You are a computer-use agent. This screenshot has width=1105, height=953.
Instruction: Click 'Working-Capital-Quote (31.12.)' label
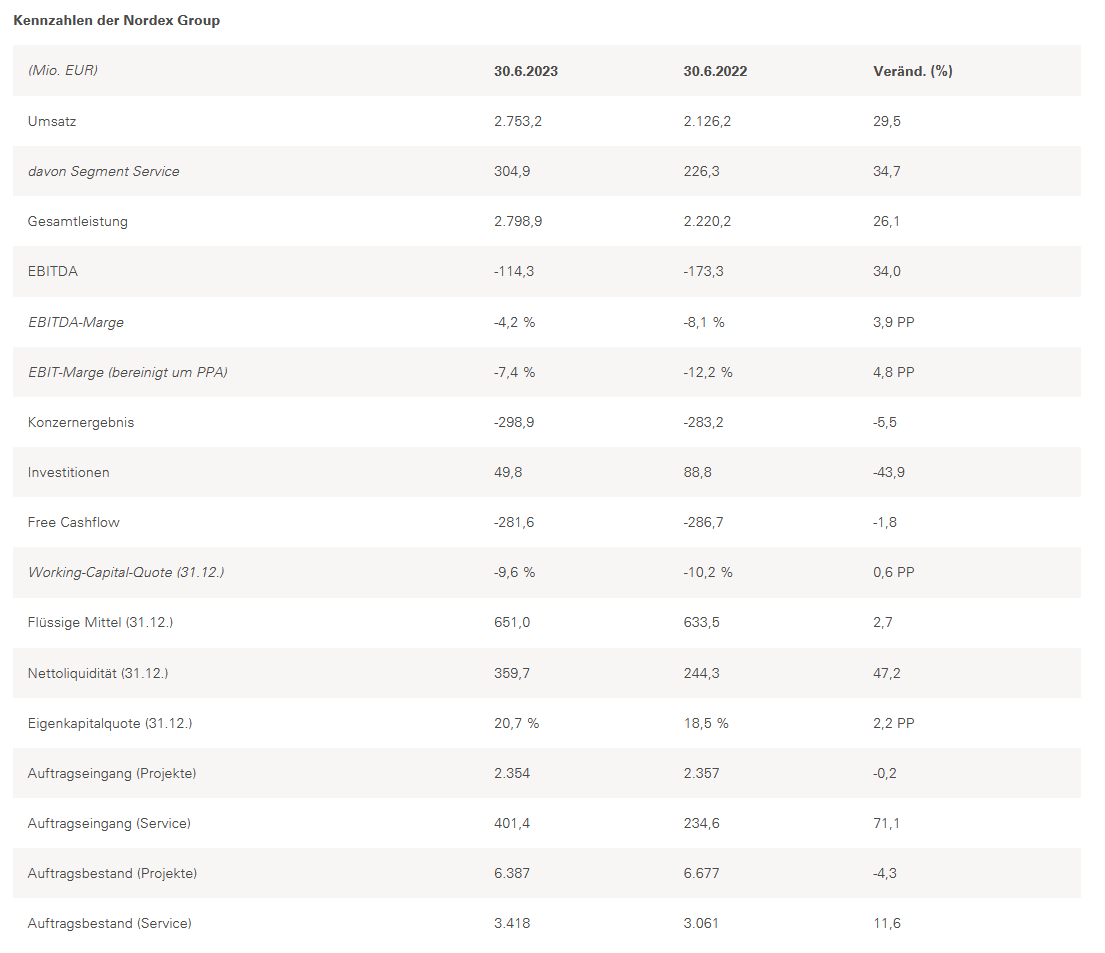126,572
